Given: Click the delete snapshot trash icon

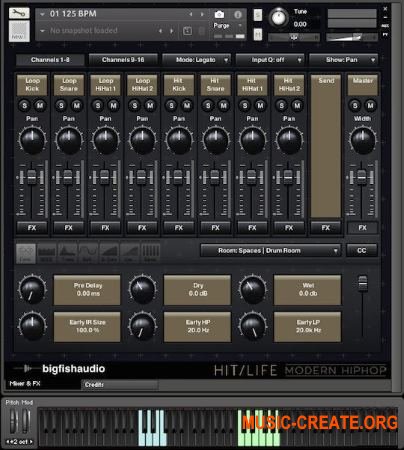Looking at the screenshot, I should tap(202, 31).
